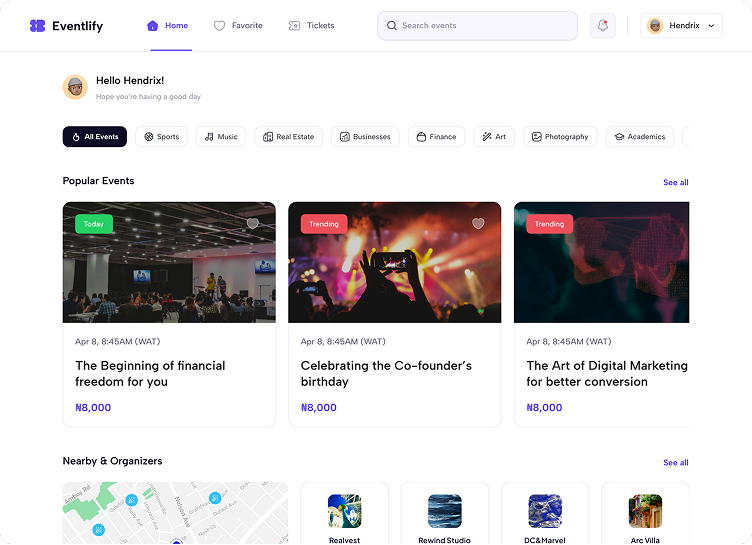Open the Realvest organizer card
The image size is (752, 545).
click(x=344, y=513)
